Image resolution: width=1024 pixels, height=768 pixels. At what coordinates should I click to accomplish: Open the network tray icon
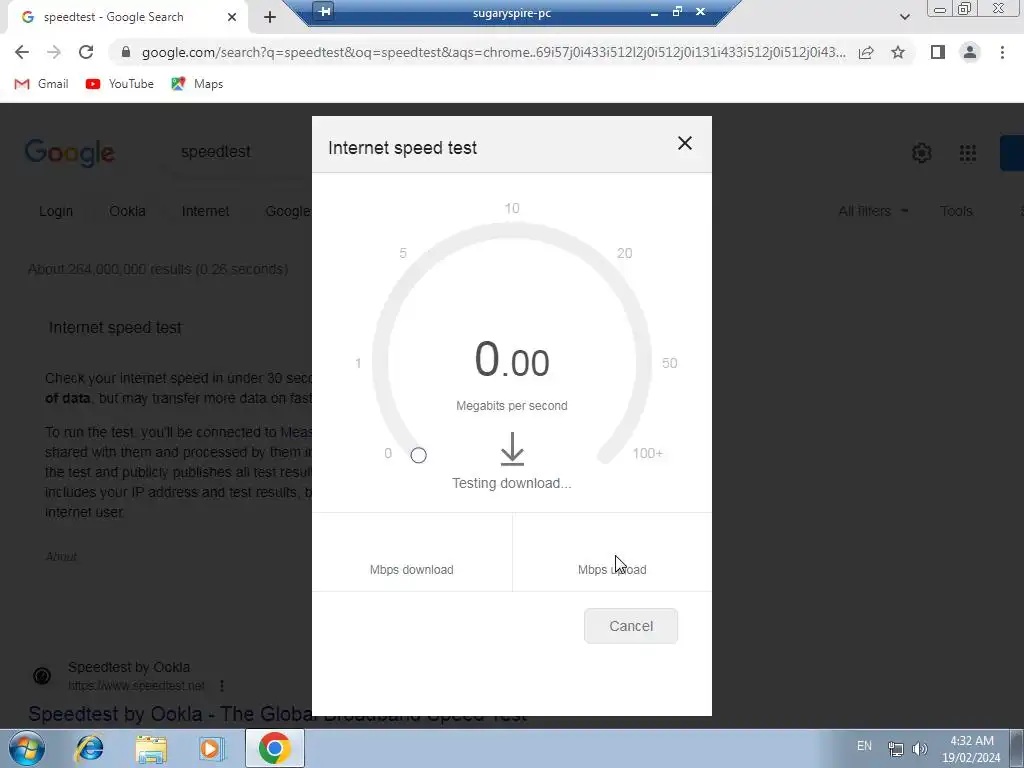[x=895, y=749]
